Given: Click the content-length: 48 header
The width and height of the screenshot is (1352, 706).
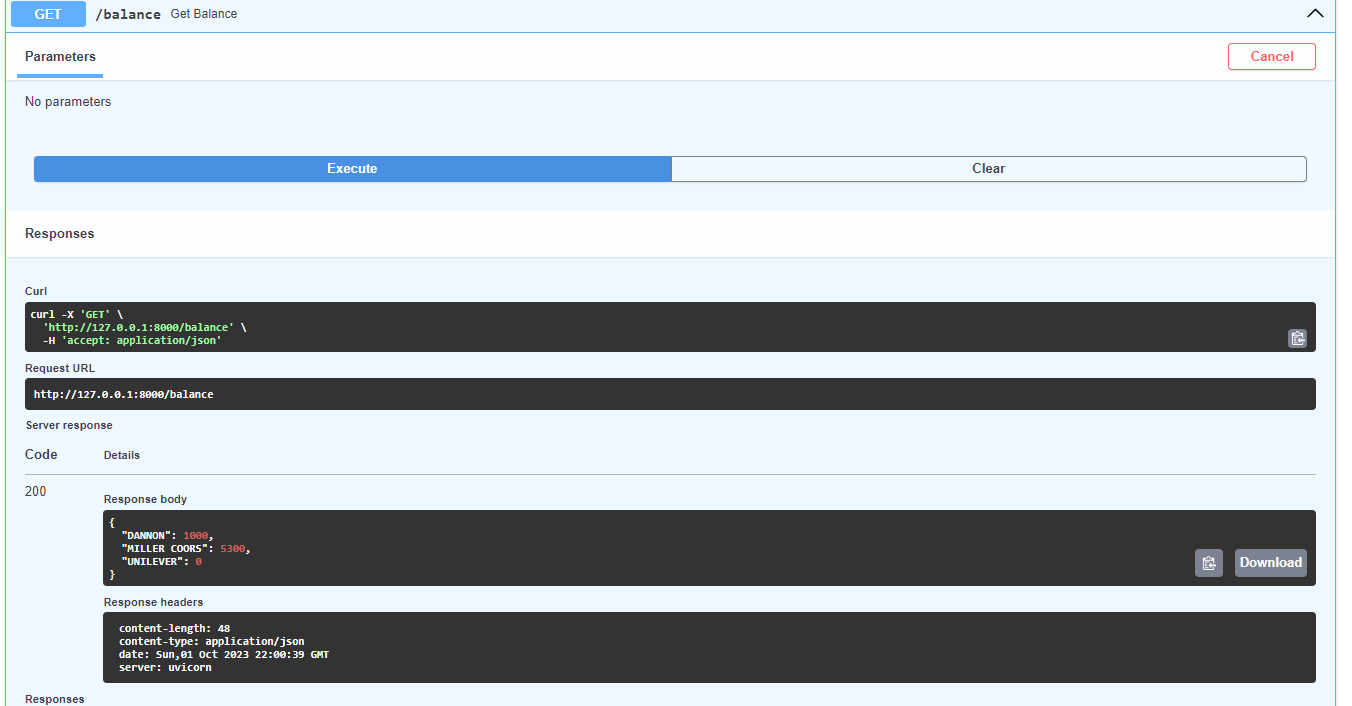Looking at the screenshot, I should click(x=174, y=629).
